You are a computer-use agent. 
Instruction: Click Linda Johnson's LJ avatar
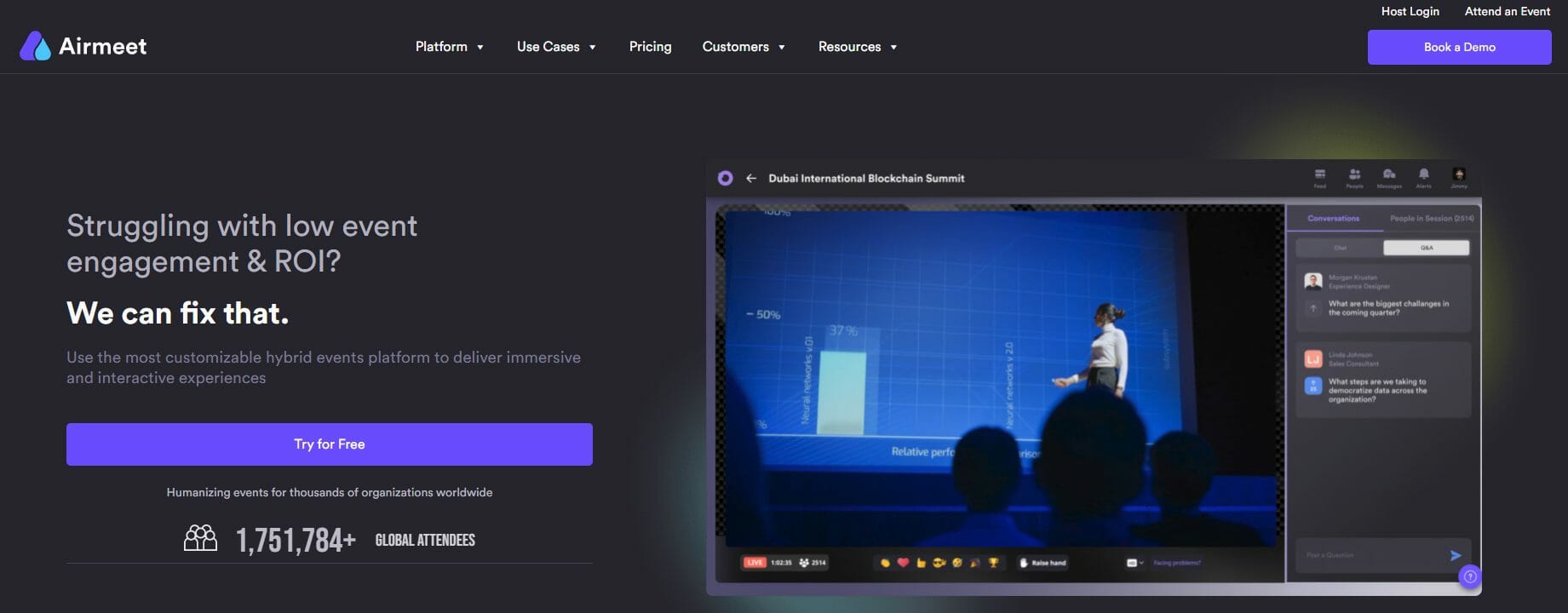[1313, 358]
